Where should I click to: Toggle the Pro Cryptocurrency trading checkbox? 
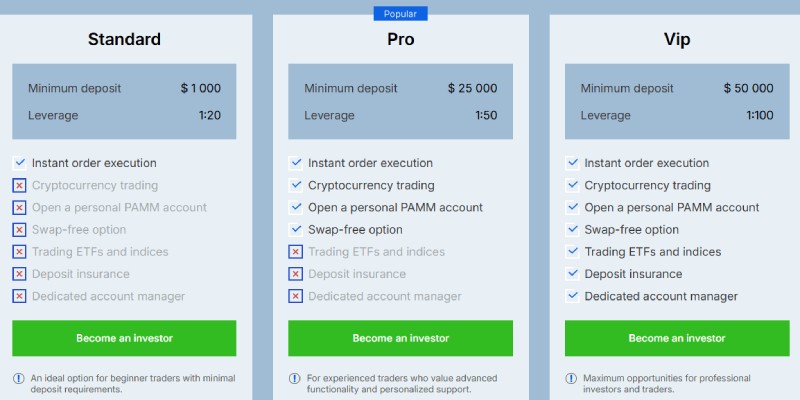pos(295,185)
